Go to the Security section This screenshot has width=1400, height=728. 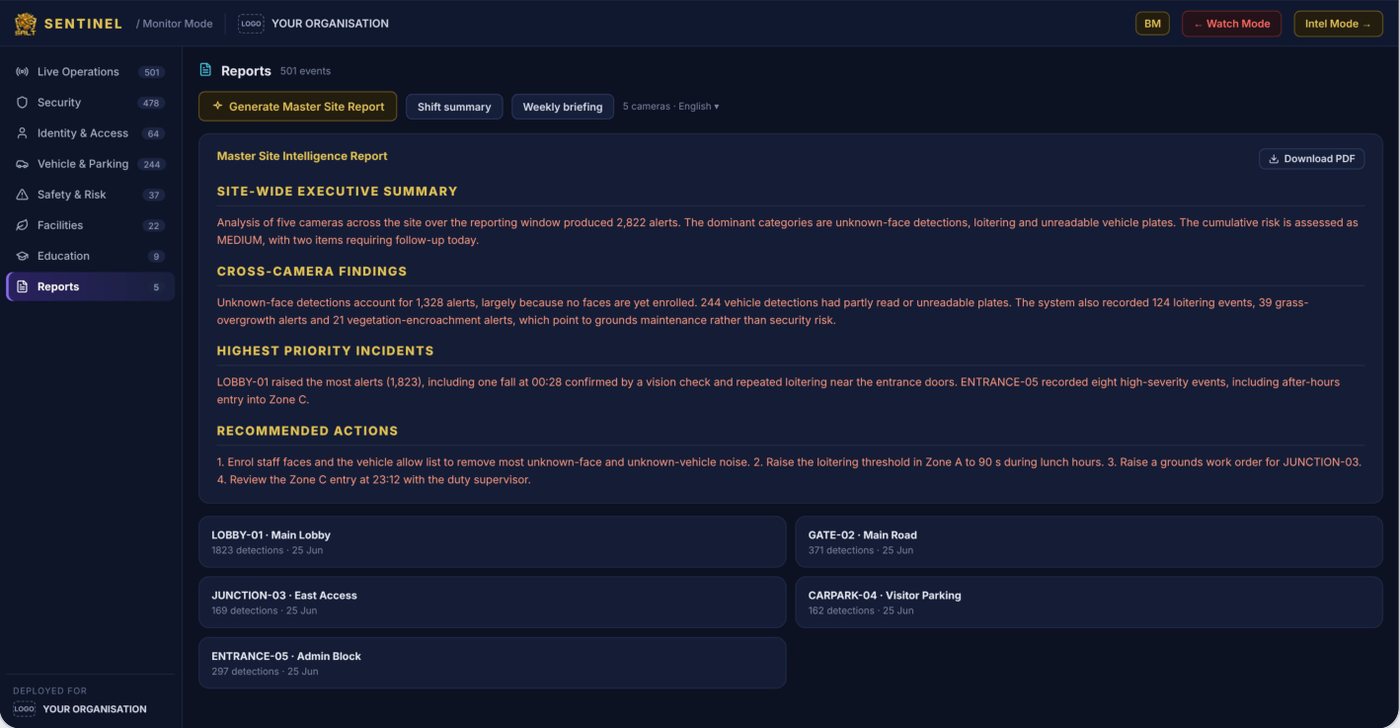pyautogui.click(x=90, y=103)
